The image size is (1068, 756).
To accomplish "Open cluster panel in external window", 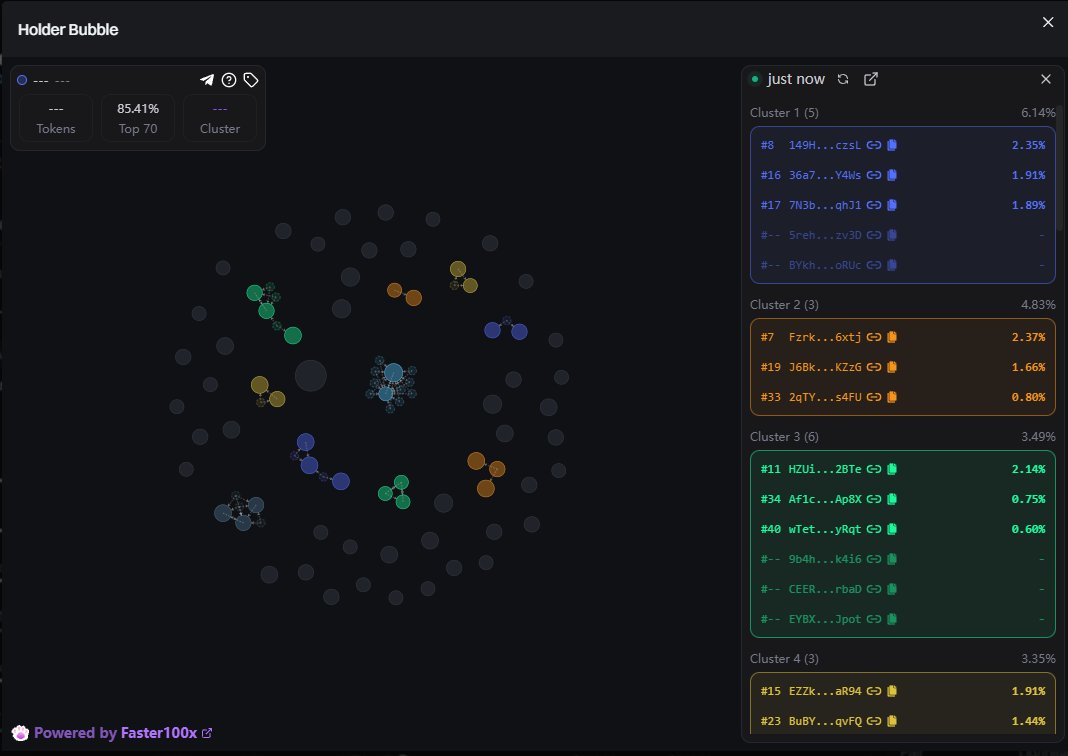I will [x=870, y=79].
